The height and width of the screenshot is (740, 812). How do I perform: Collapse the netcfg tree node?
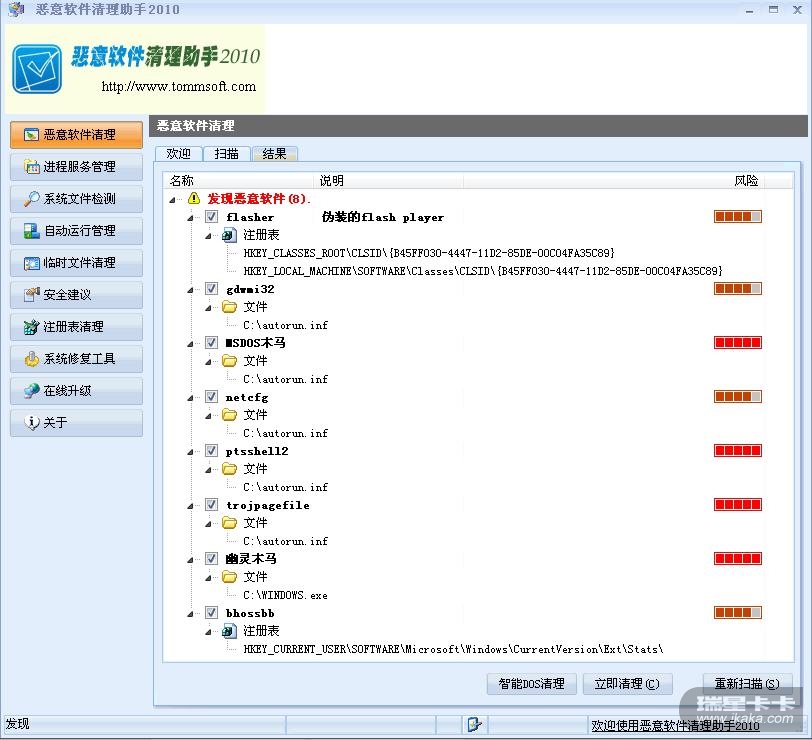click(x=190, y=398)
